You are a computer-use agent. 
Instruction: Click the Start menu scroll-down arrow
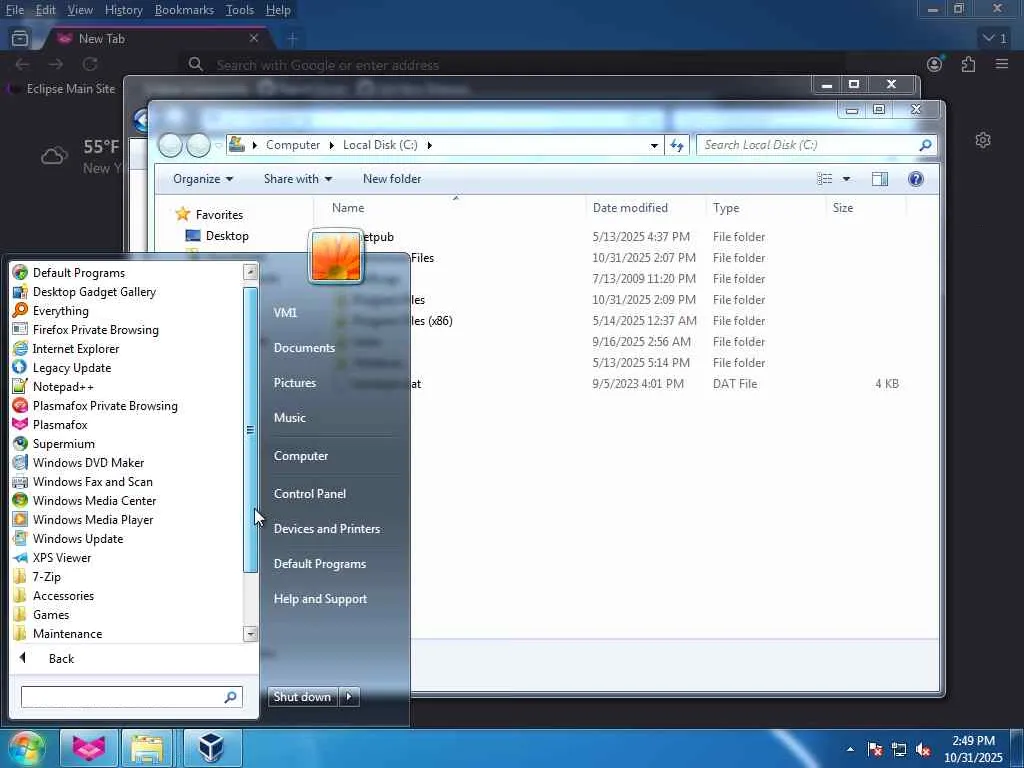(250, 633)
